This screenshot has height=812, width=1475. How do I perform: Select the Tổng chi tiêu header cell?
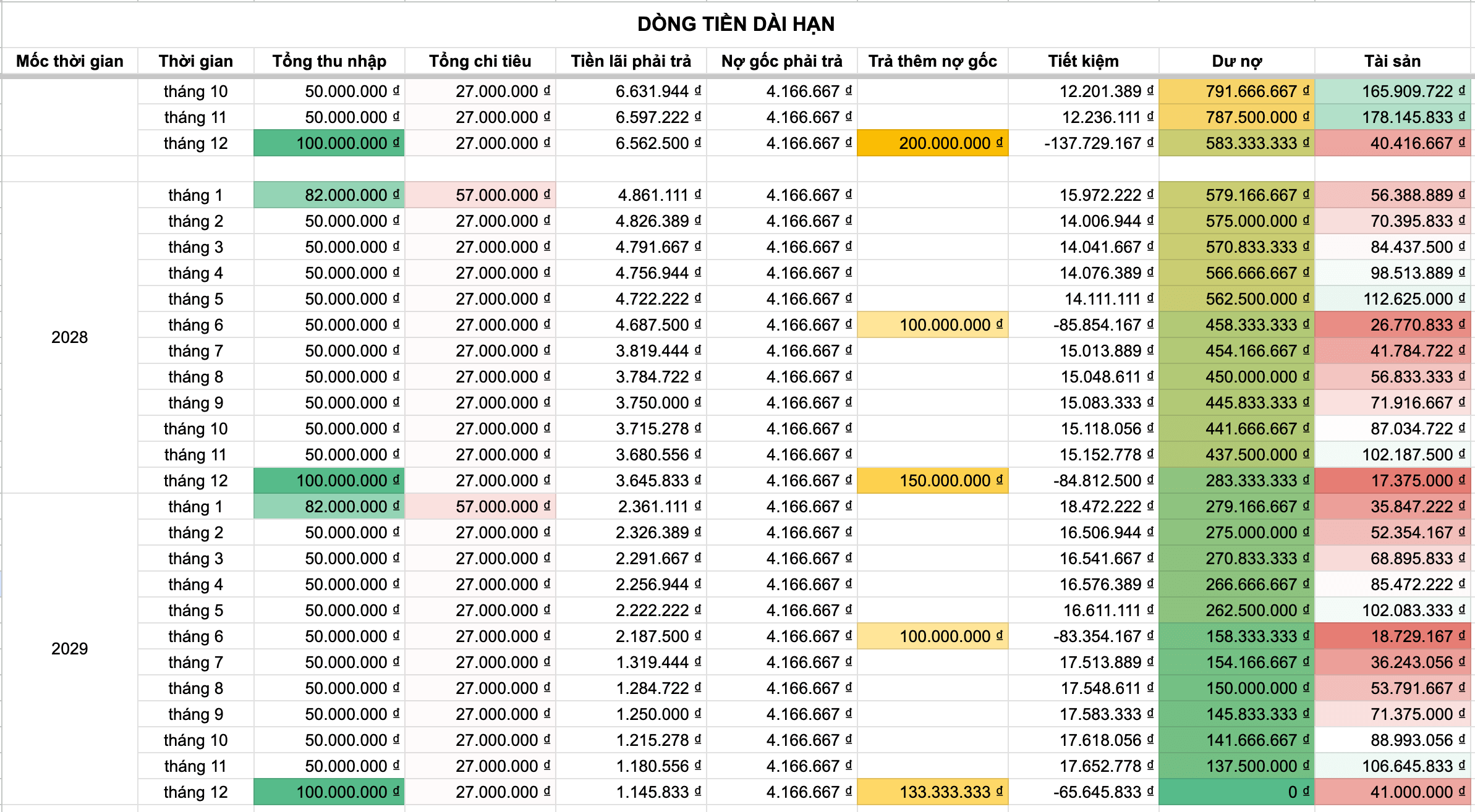point(480,61)
